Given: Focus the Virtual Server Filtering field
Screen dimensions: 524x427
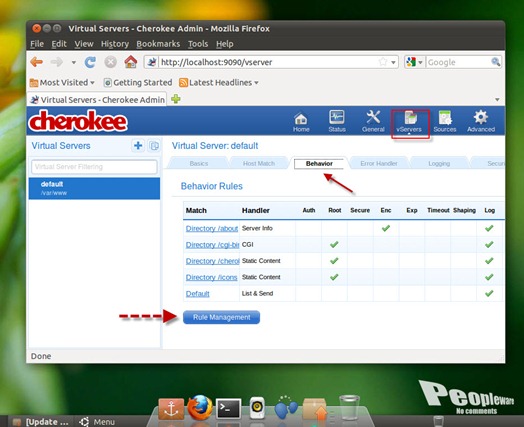Looking at the screenshot, I should 94,166.
